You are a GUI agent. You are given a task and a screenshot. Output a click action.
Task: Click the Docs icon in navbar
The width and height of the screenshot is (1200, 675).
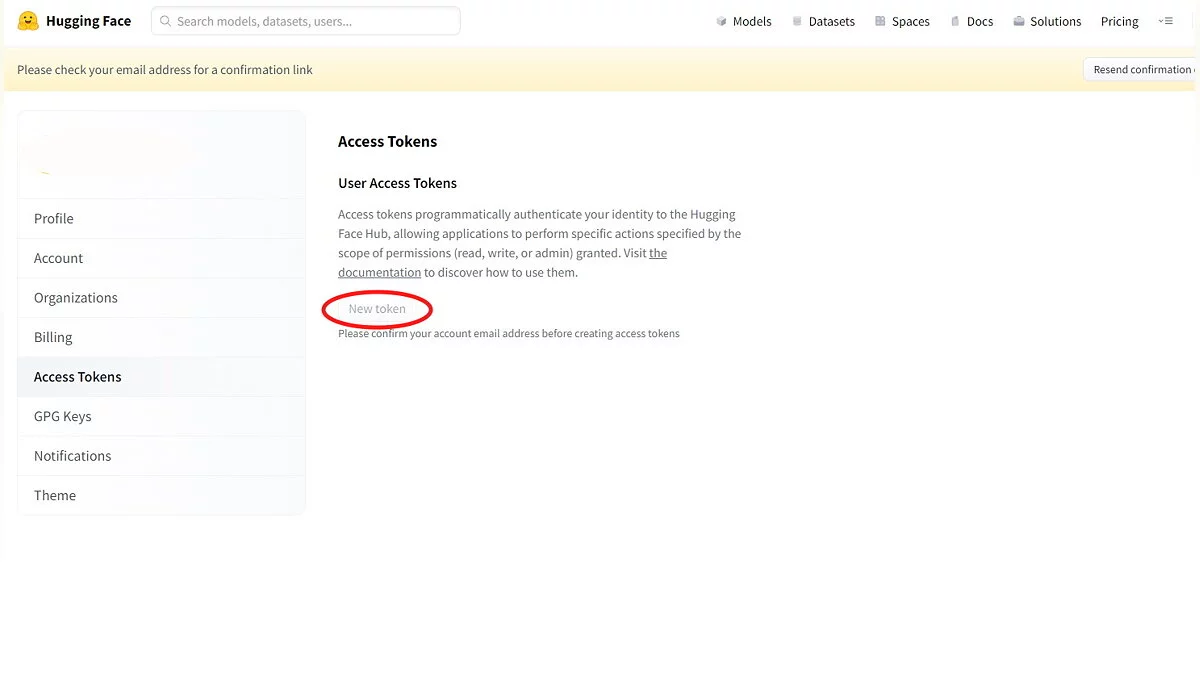[955, 21]
